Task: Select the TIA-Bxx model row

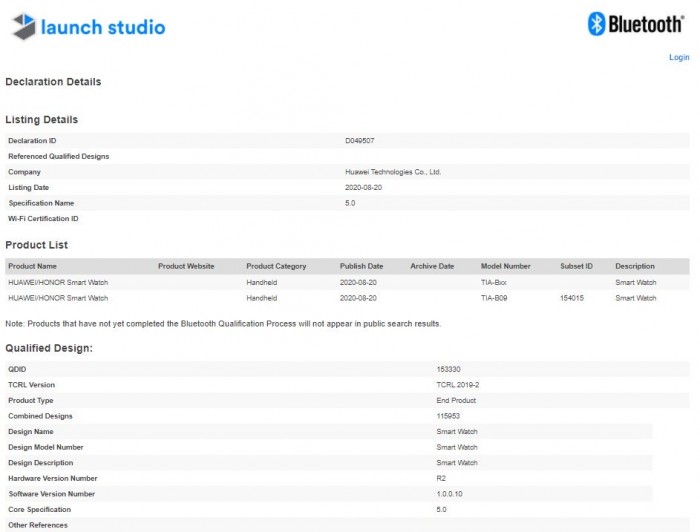Action: coord(495,282)
